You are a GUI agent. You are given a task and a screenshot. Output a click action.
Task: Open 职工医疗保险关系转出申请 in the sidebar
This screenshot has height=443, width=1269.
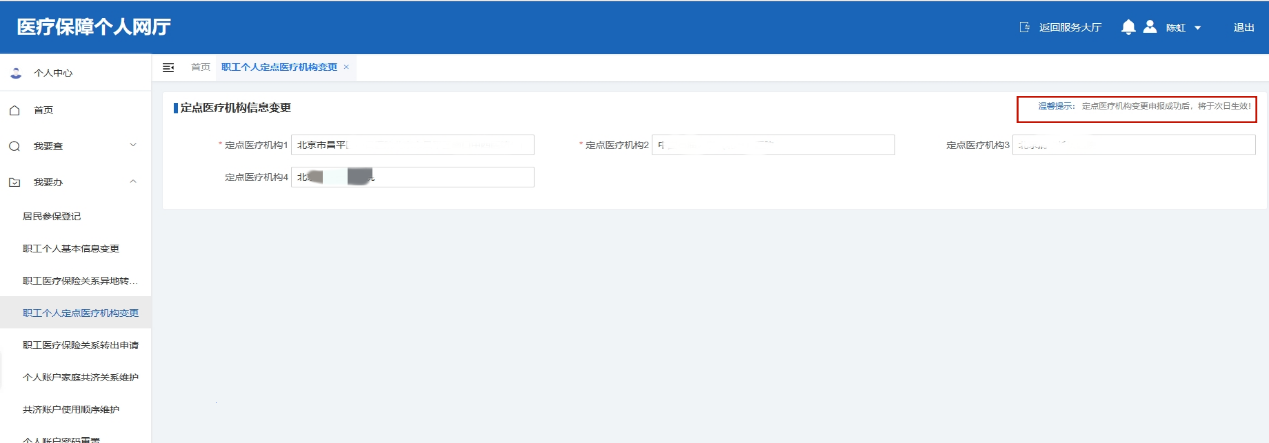pos(81,345)
